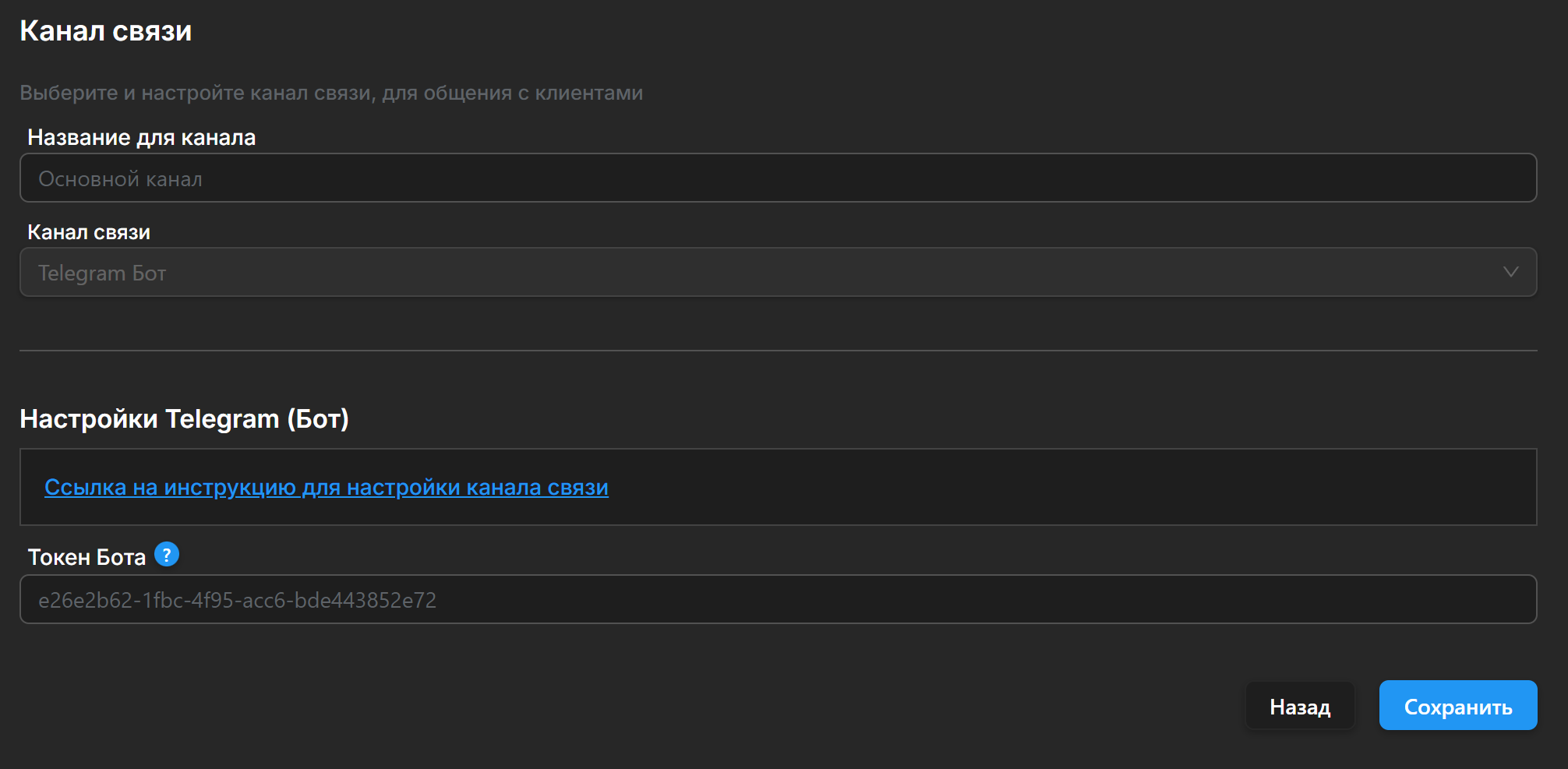
Task: Click the 'Основной канал' placeholder text
Action: (x=120, y=180)
